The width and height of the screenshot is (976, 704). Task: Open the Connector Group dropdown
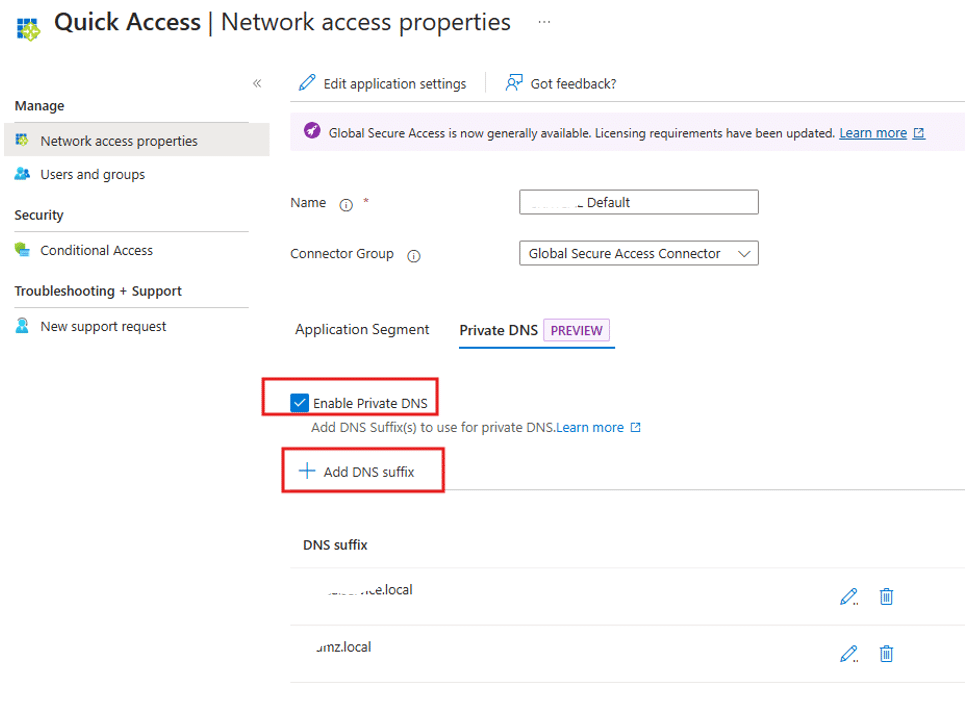639,253
